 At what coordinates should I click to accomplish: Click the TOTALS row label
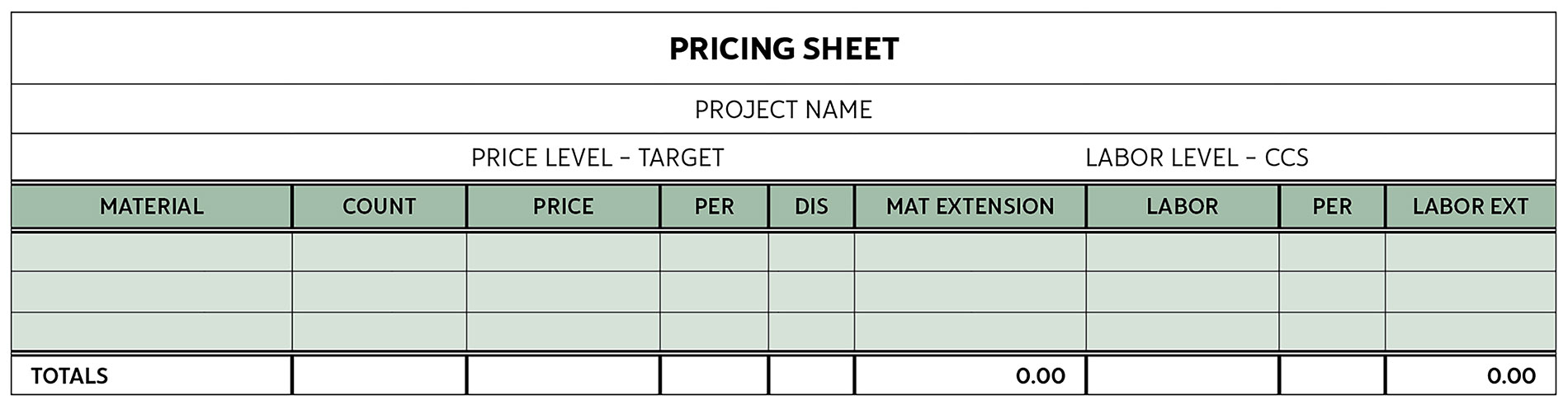[70, 376]
